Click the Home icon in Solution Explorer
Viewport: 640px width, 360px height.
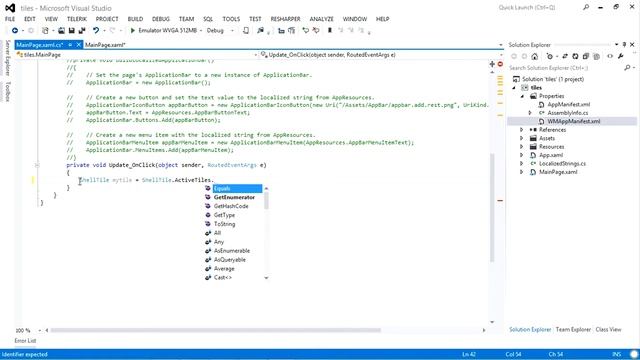coord(535,56)
